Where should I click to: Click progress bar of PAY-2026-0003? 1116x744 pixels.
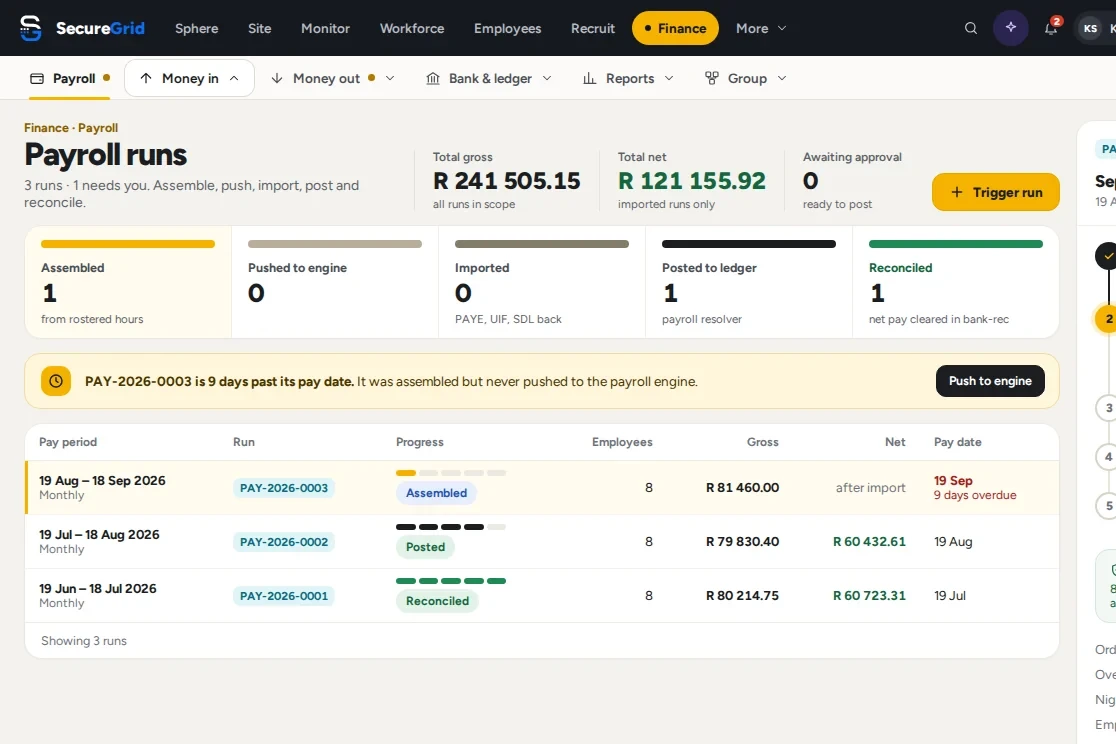(x=451, y=473)
